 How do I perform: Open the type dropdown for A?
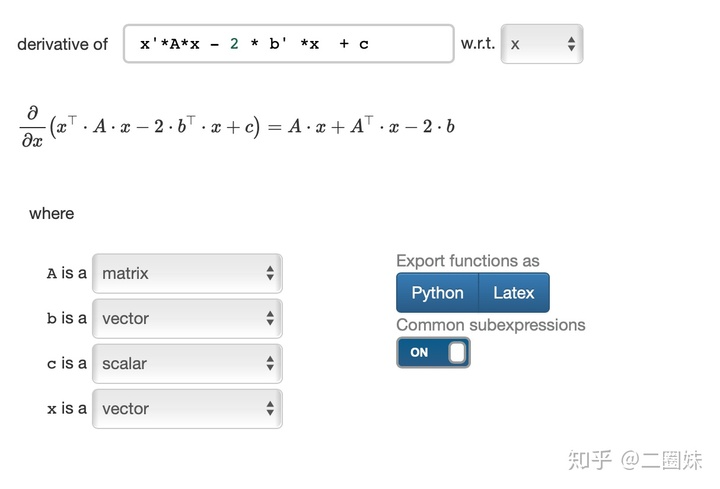pos(187,273)
